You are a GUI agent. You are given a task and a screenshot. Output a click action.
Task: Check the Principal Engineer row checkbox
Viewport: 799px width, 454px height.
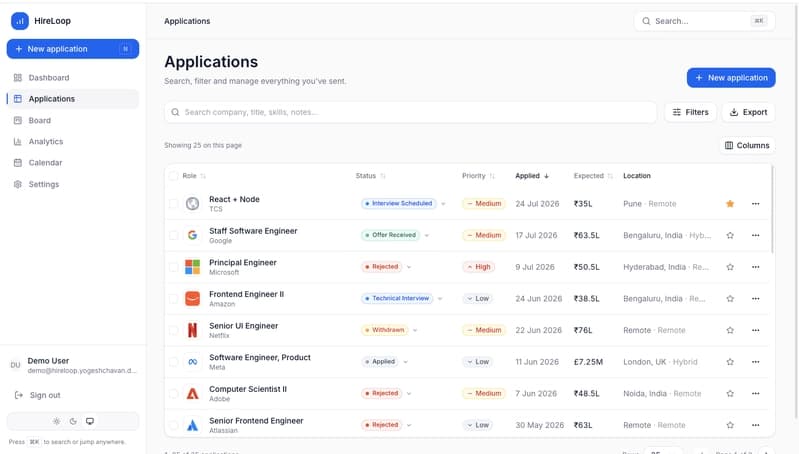pos(173,267)
